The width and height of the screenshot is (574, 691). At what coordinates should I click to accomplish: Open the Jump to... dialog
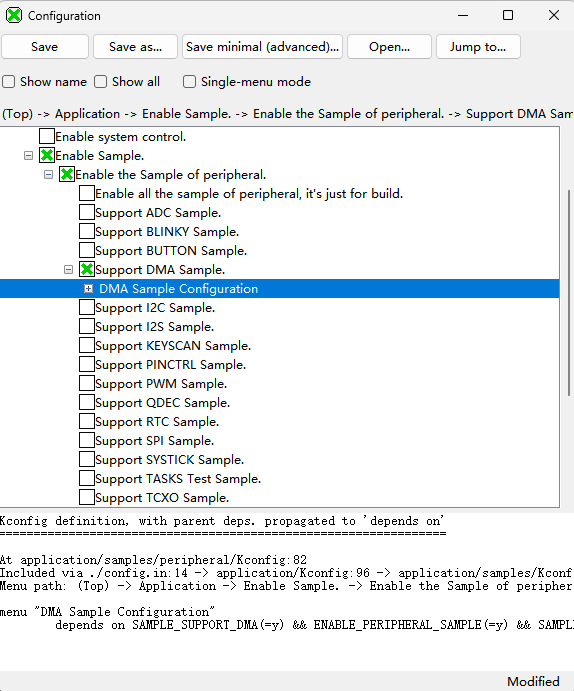tap(478, 47)
